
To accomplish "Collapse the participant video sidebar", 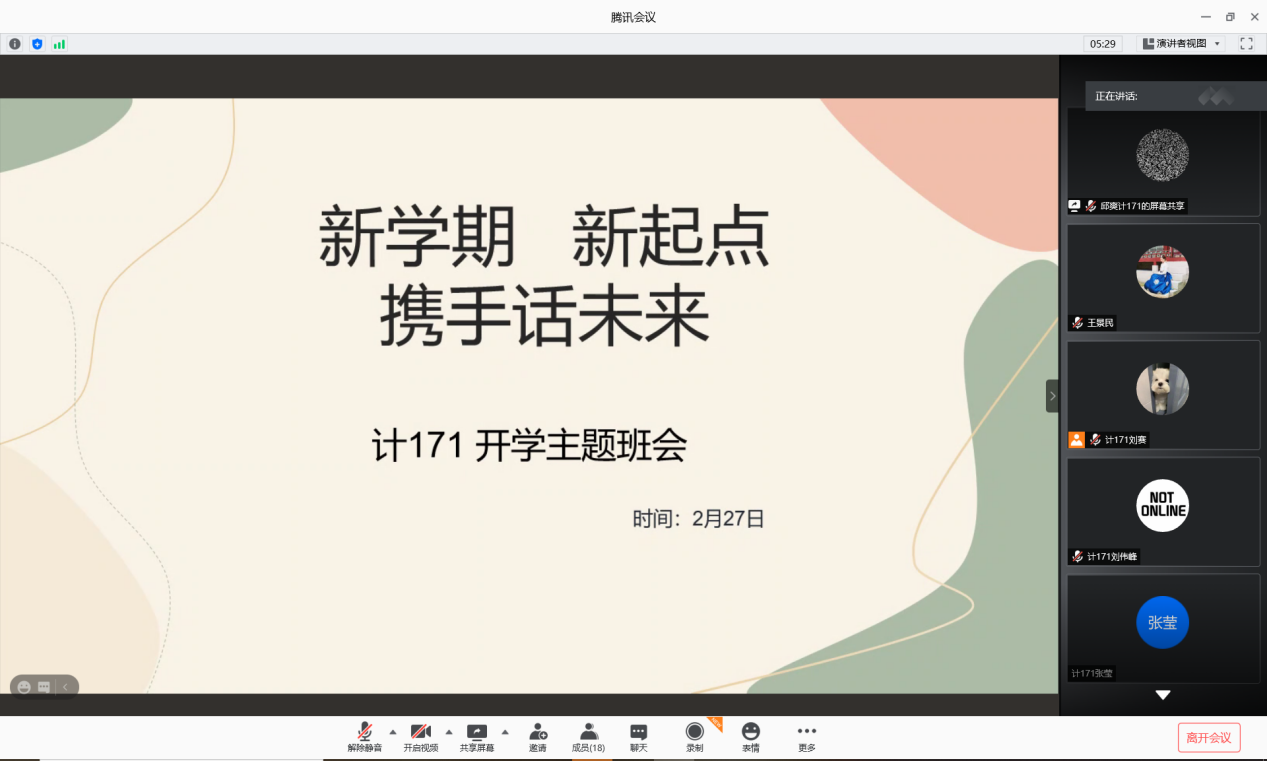I will [x=1052, y=396].
